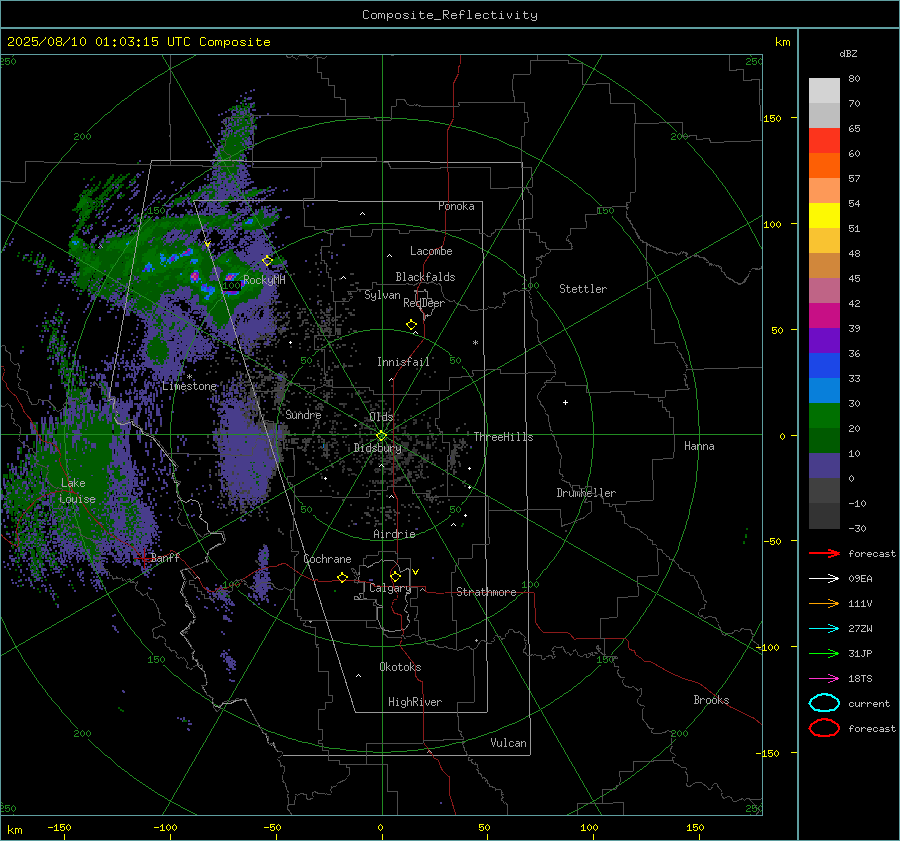Viewport: 900px width, 841px height.
Task: Click the Ponoka city label
Action: 456,206
